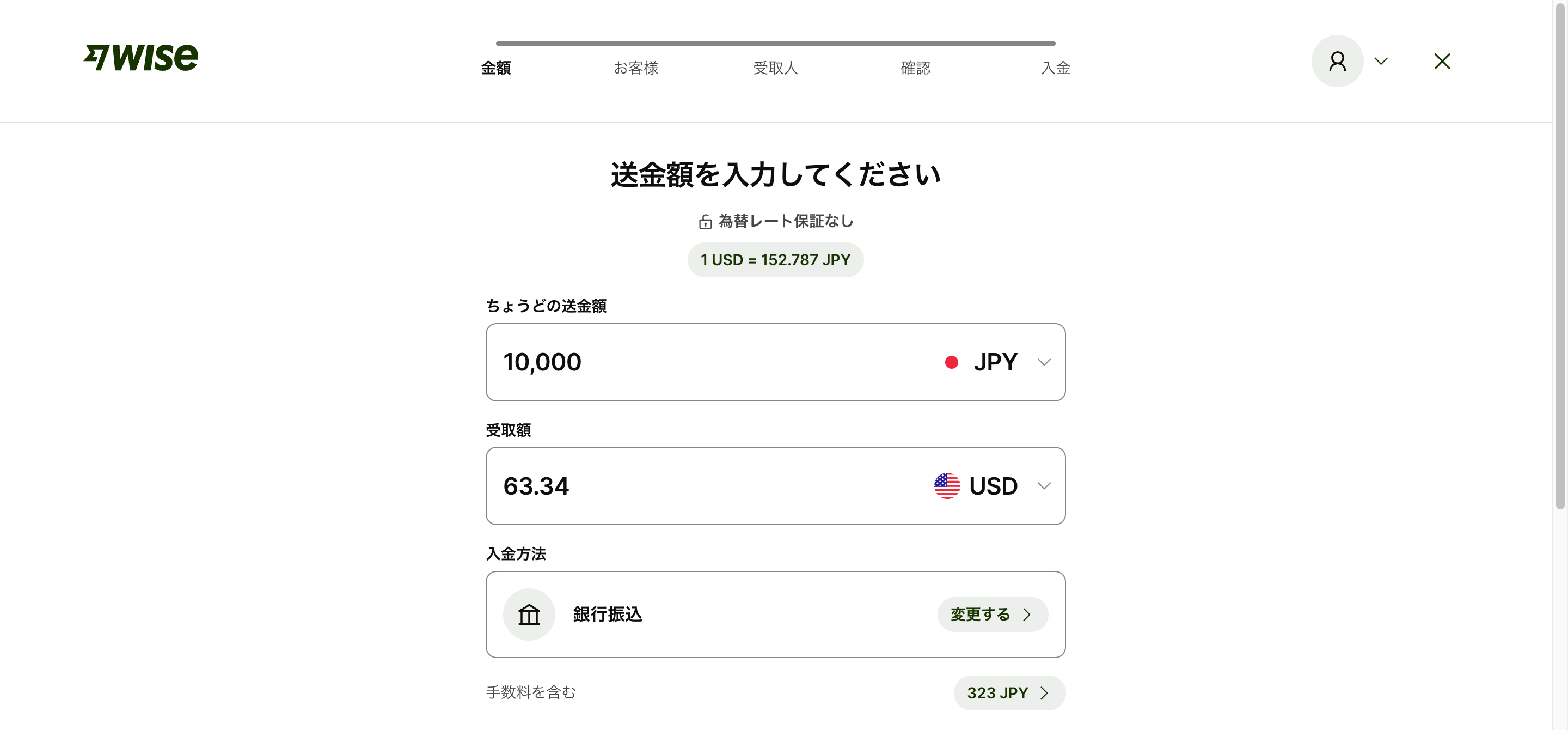Expand the account menu chevron

pos(1381,61)
